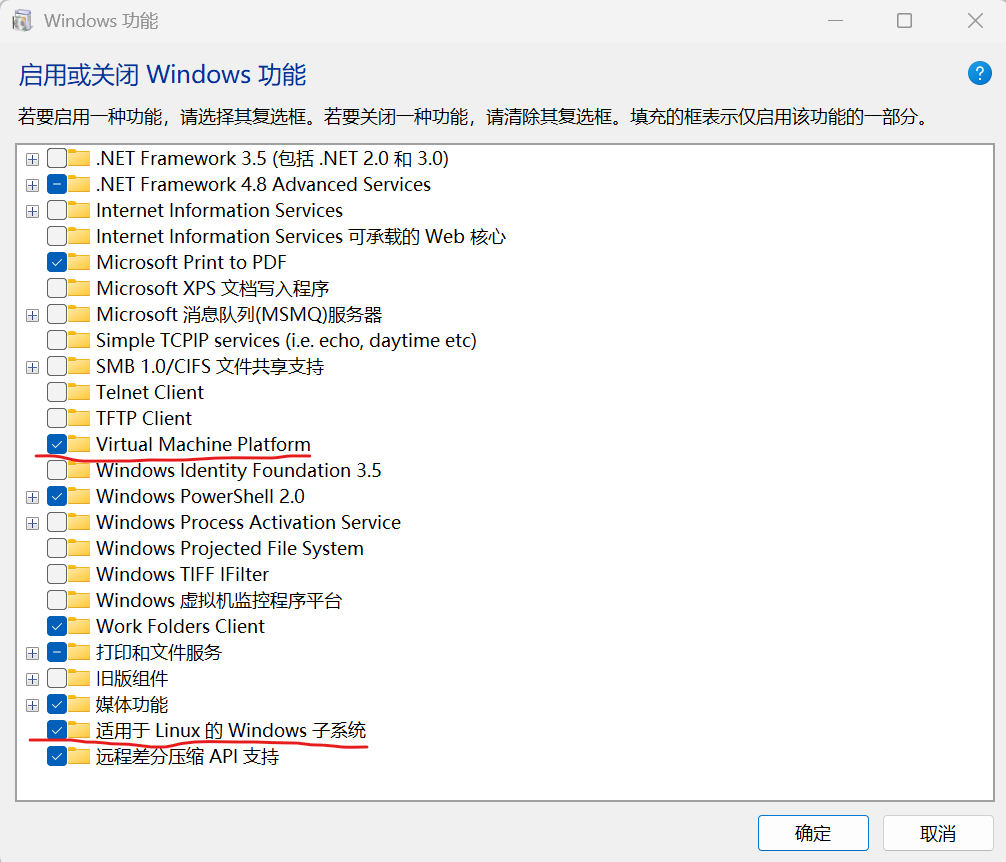Select the Windows TIFF IFilter label

pyautogui.click(x=182, y=574)
